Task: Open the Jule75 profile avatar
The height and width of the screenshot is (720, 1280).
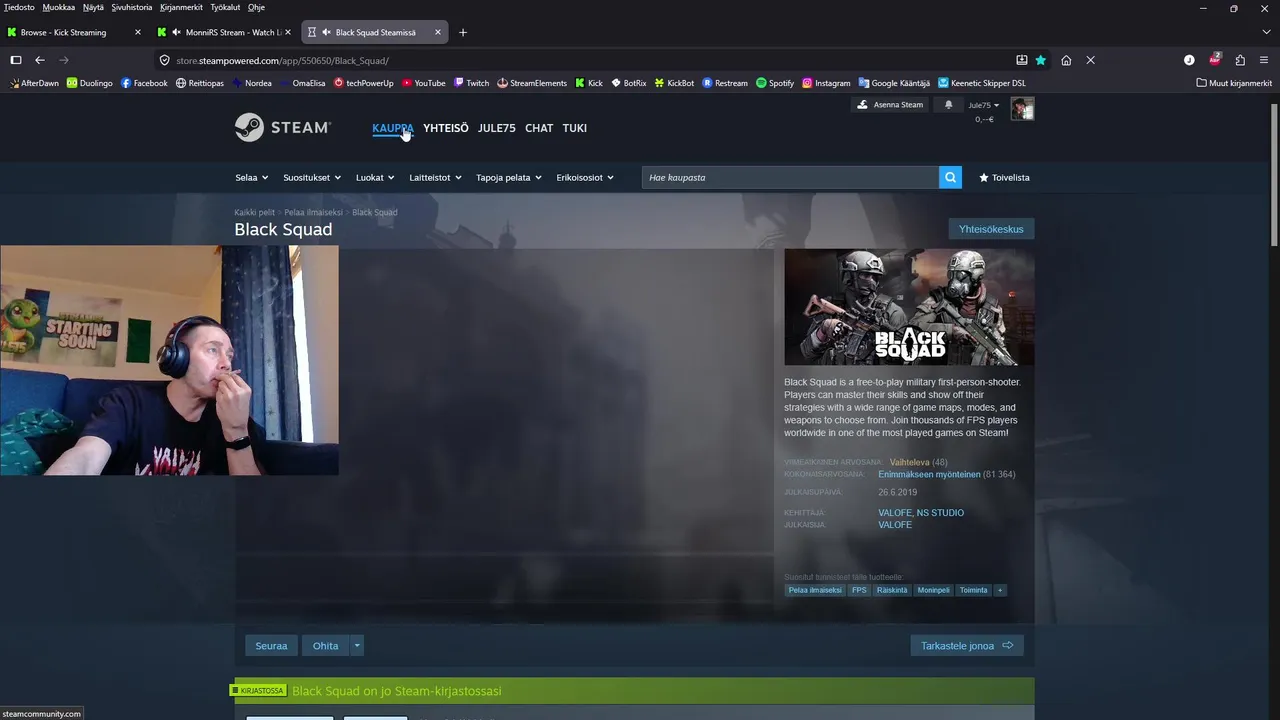Action: 1022,108
